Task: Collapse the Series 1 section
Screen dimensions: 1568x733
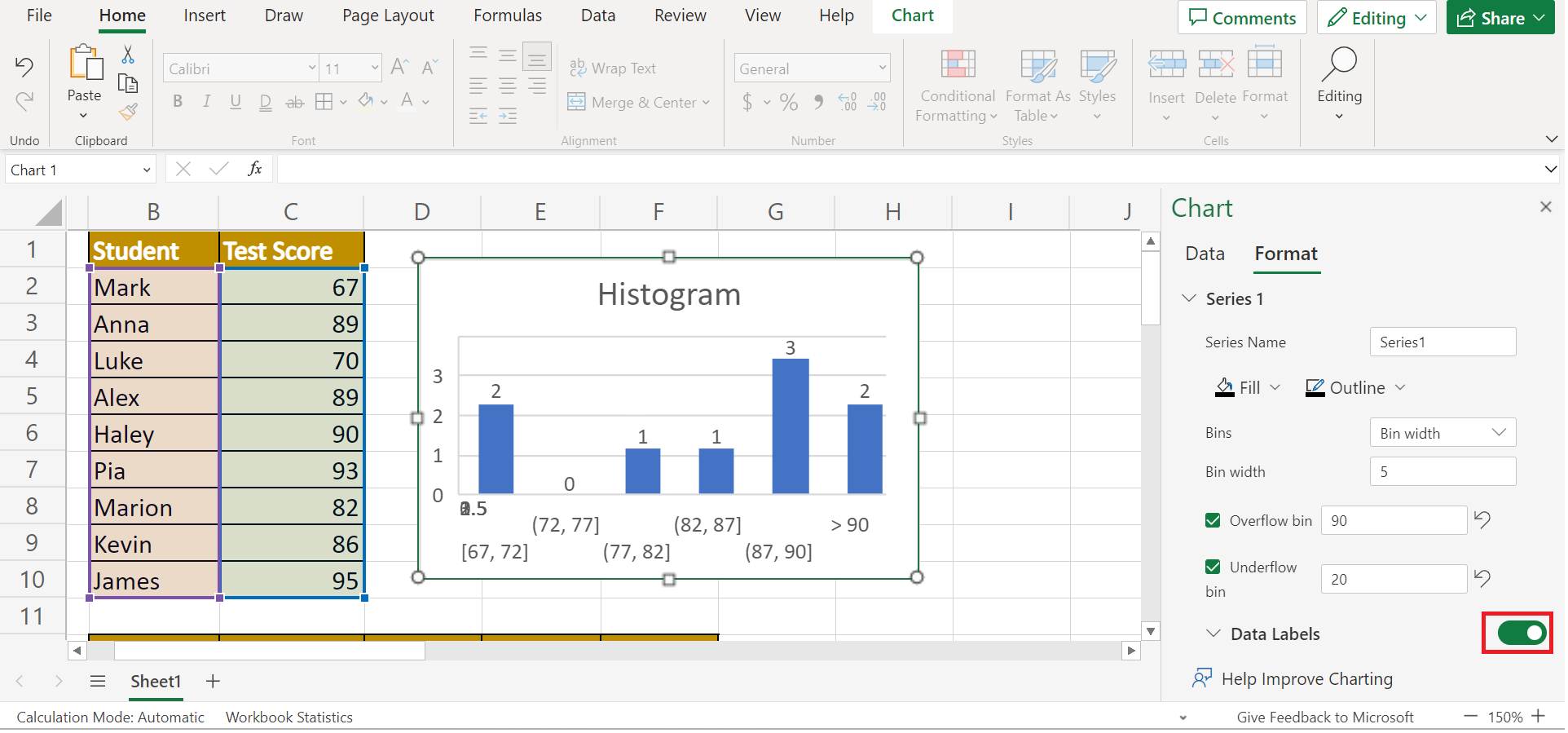Action: click(x=1189, y=298)
